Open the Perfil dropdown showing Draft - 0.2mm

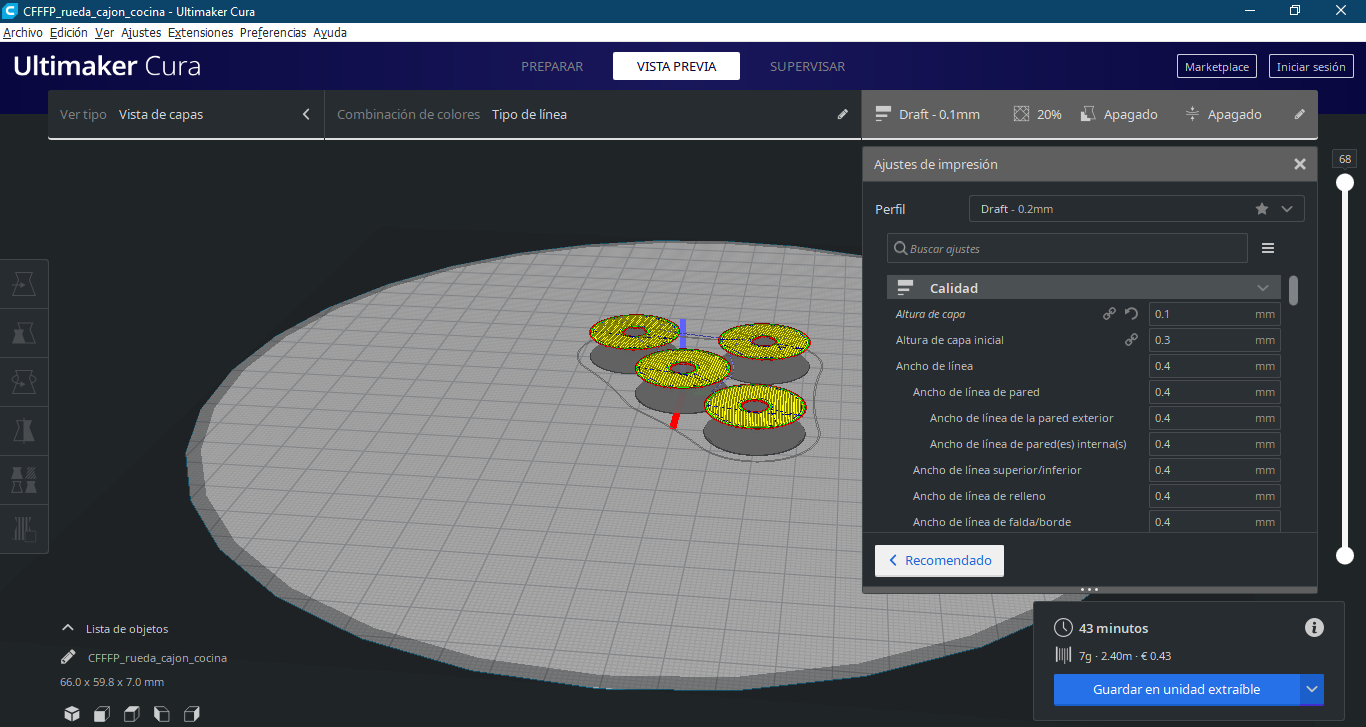pyautogui.click(x=1137, y=209)
